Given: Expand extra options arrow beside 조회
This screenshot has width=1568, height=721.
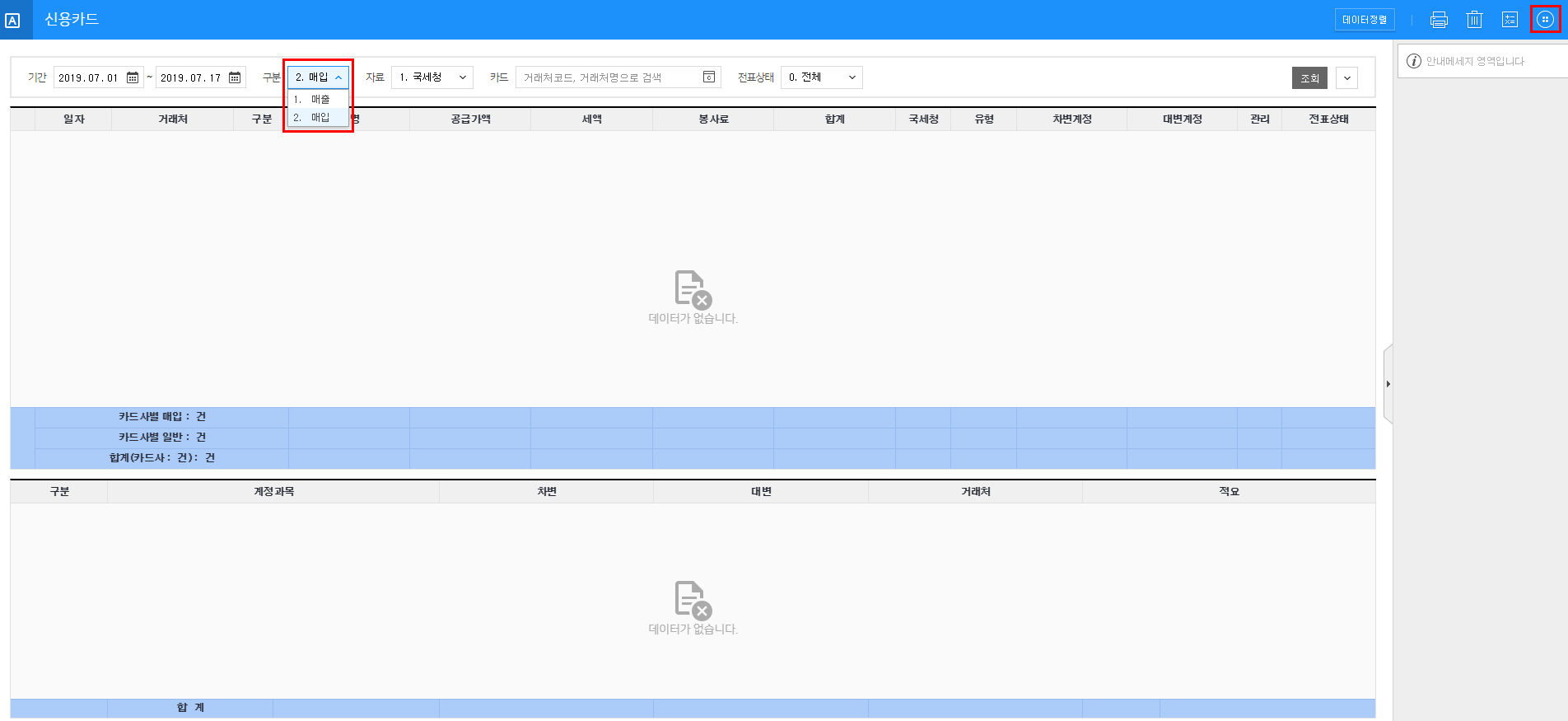Looking at the screenshot, I should click(1347, 78).
